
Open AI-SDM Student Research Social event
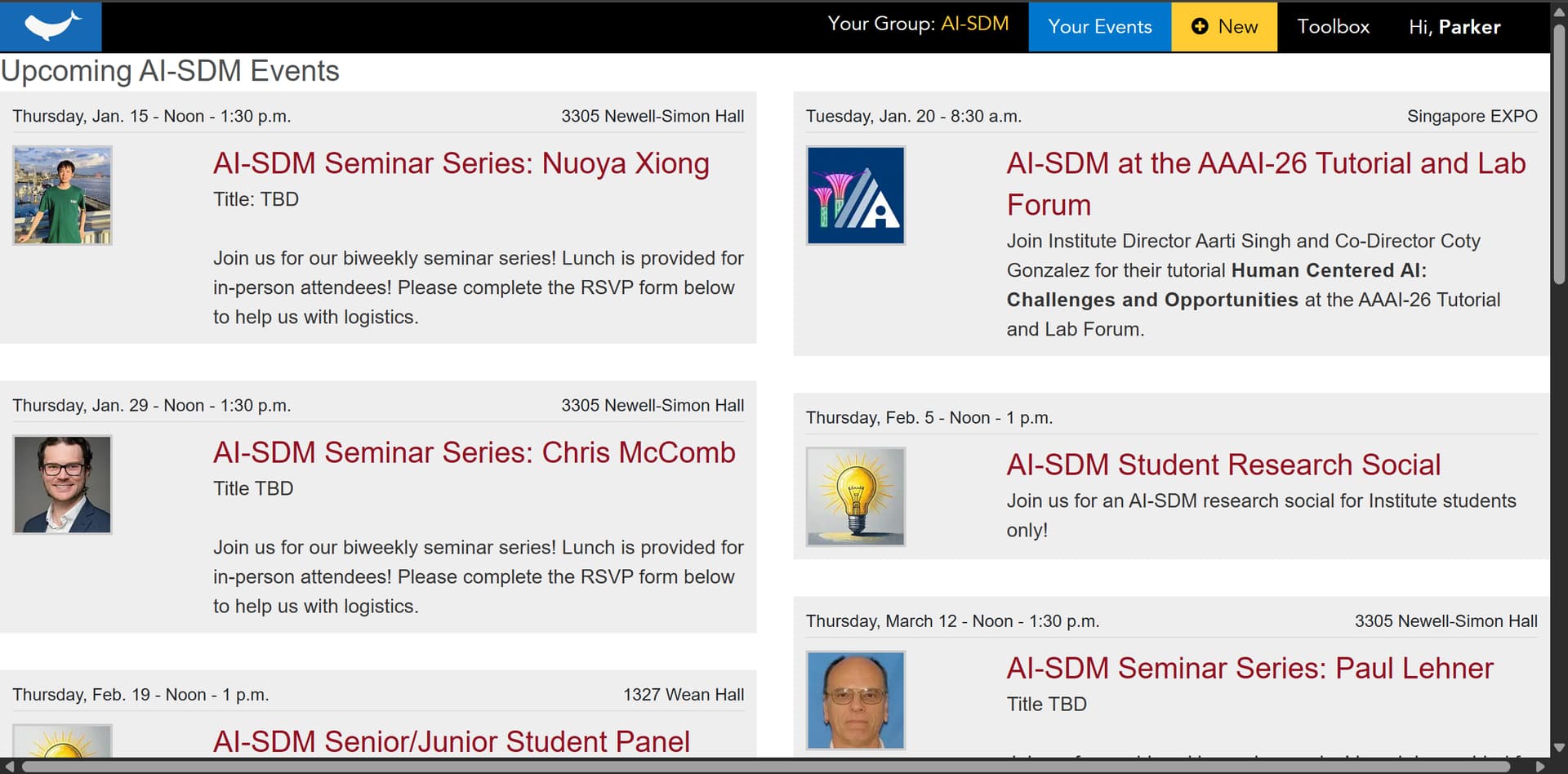point(1223,465)
